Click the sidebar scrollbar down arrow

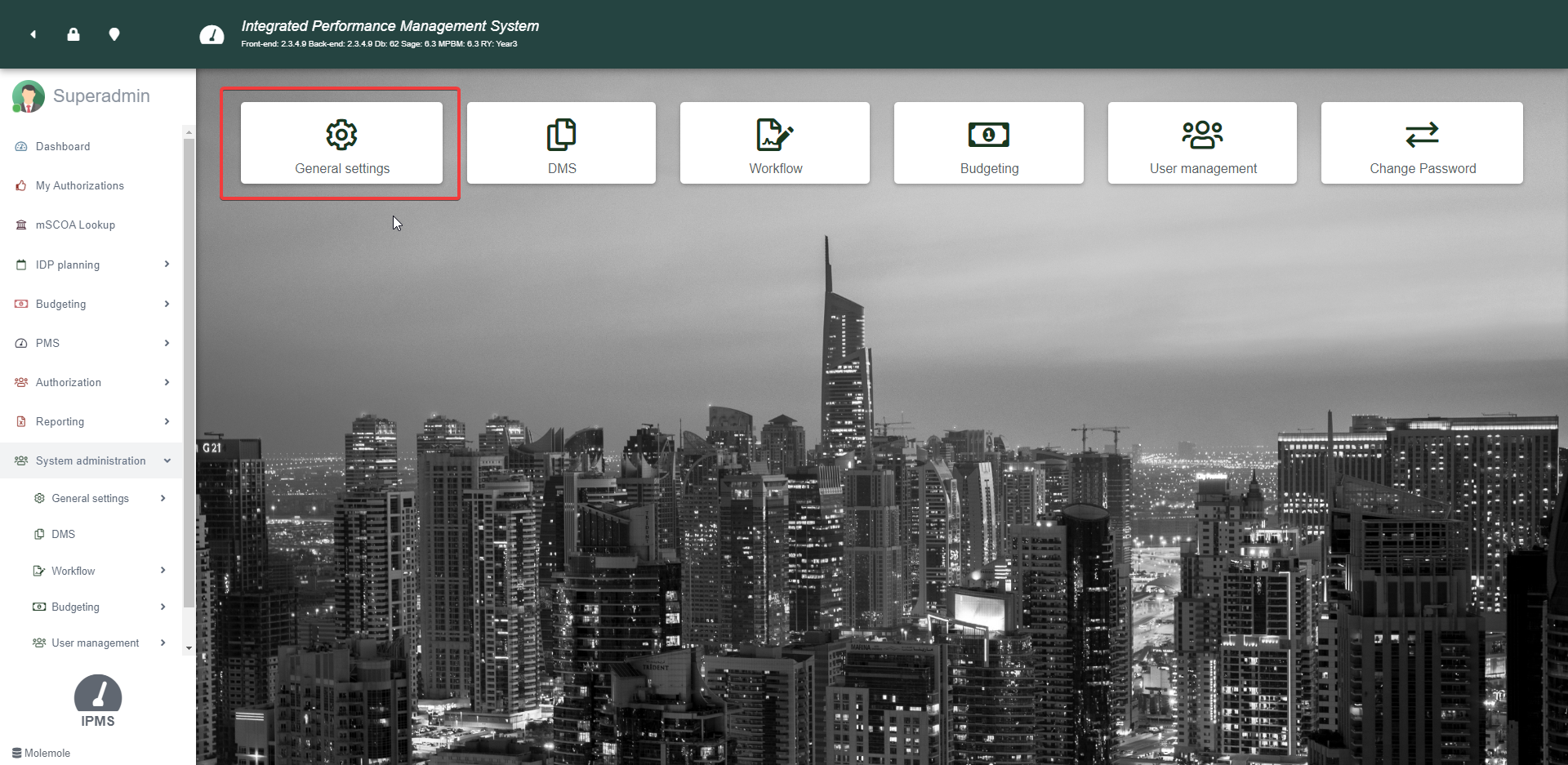[189, 648]
